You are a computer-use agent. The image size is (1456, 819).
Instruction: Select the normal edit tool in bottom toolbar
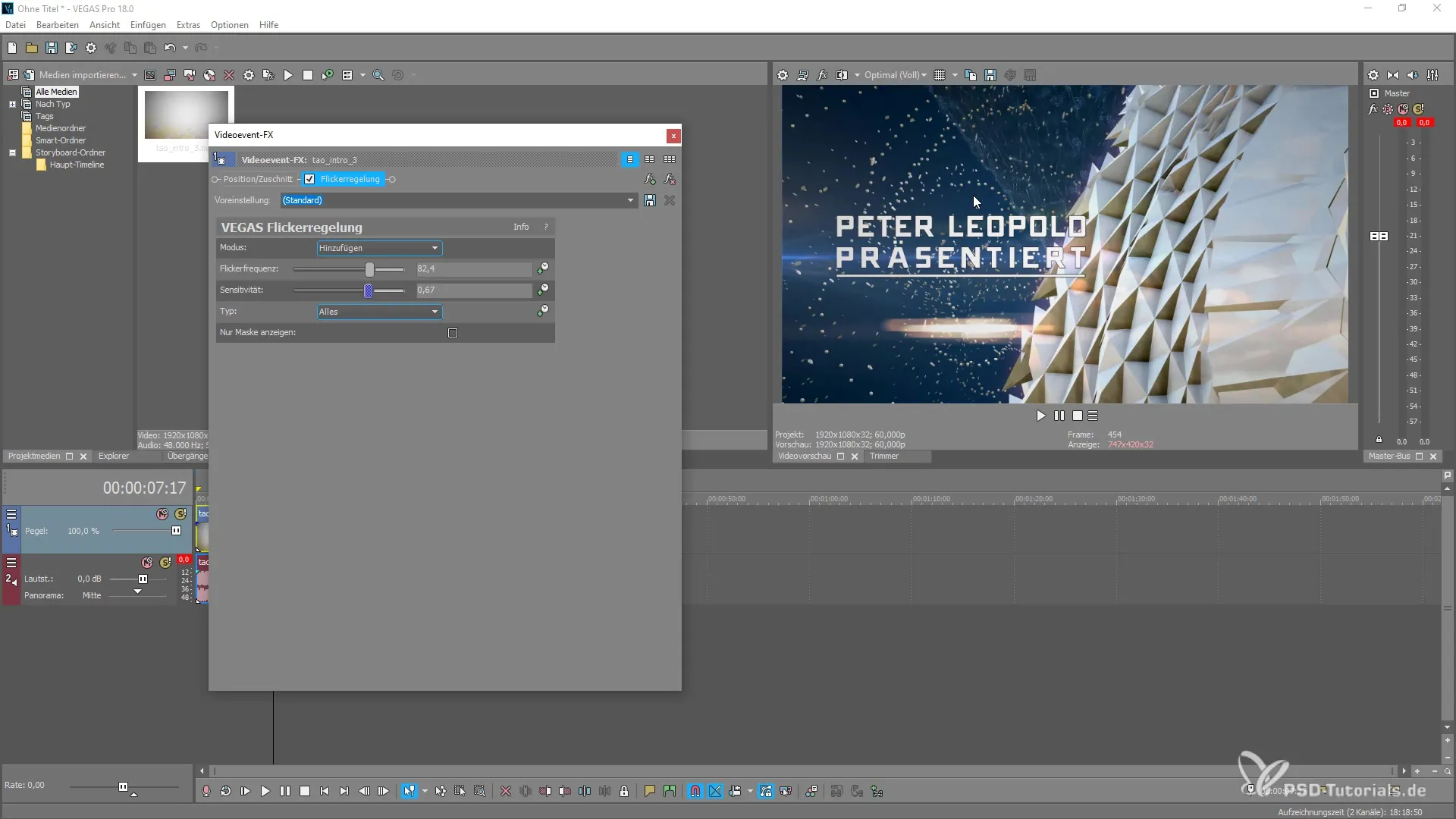coord(409,791)
